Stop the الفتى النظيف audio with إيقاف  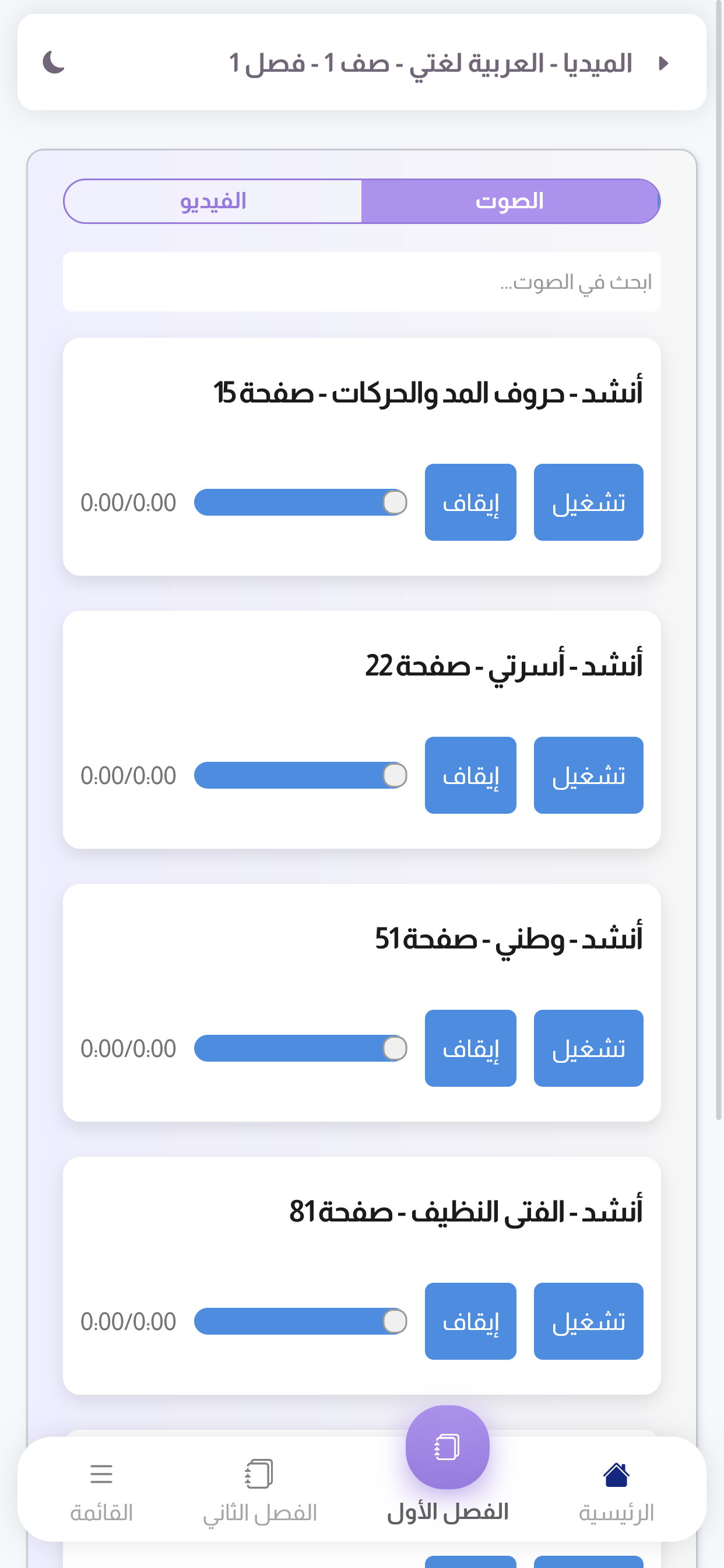click(x=470, y=1321)
